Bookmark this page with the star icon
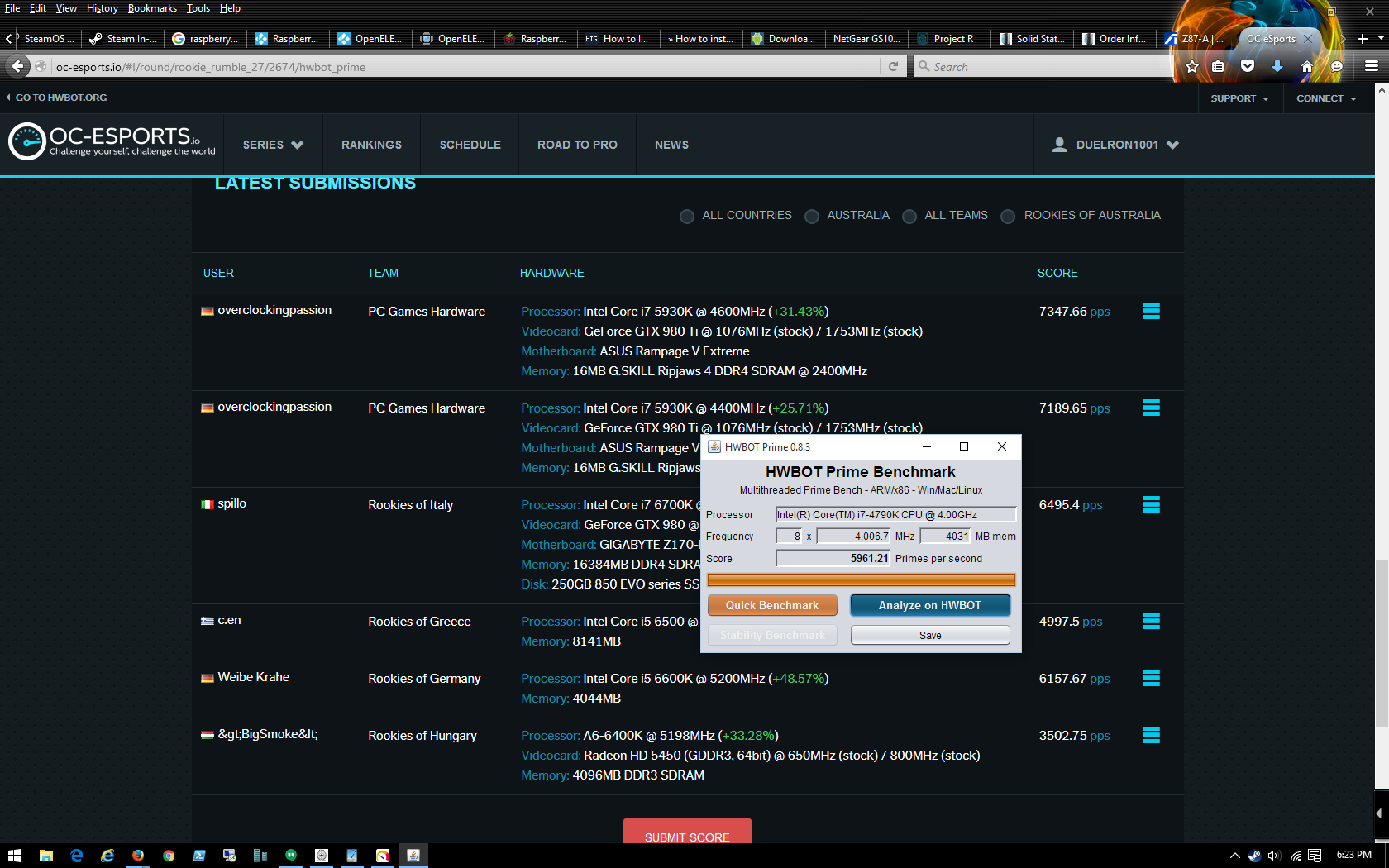Image resolution: width=1389 pixels, height=868 pixels. [x=1191, y=66]
